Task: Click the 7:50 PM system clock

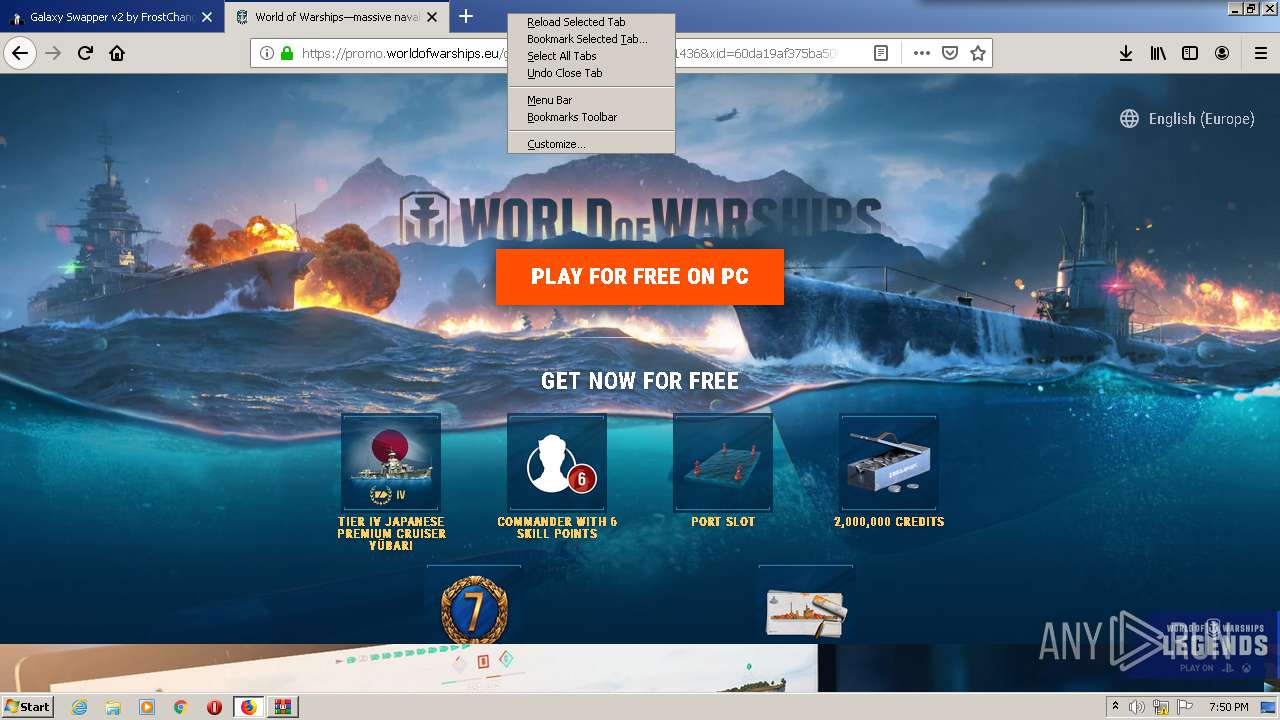Action: point(1229,707)
